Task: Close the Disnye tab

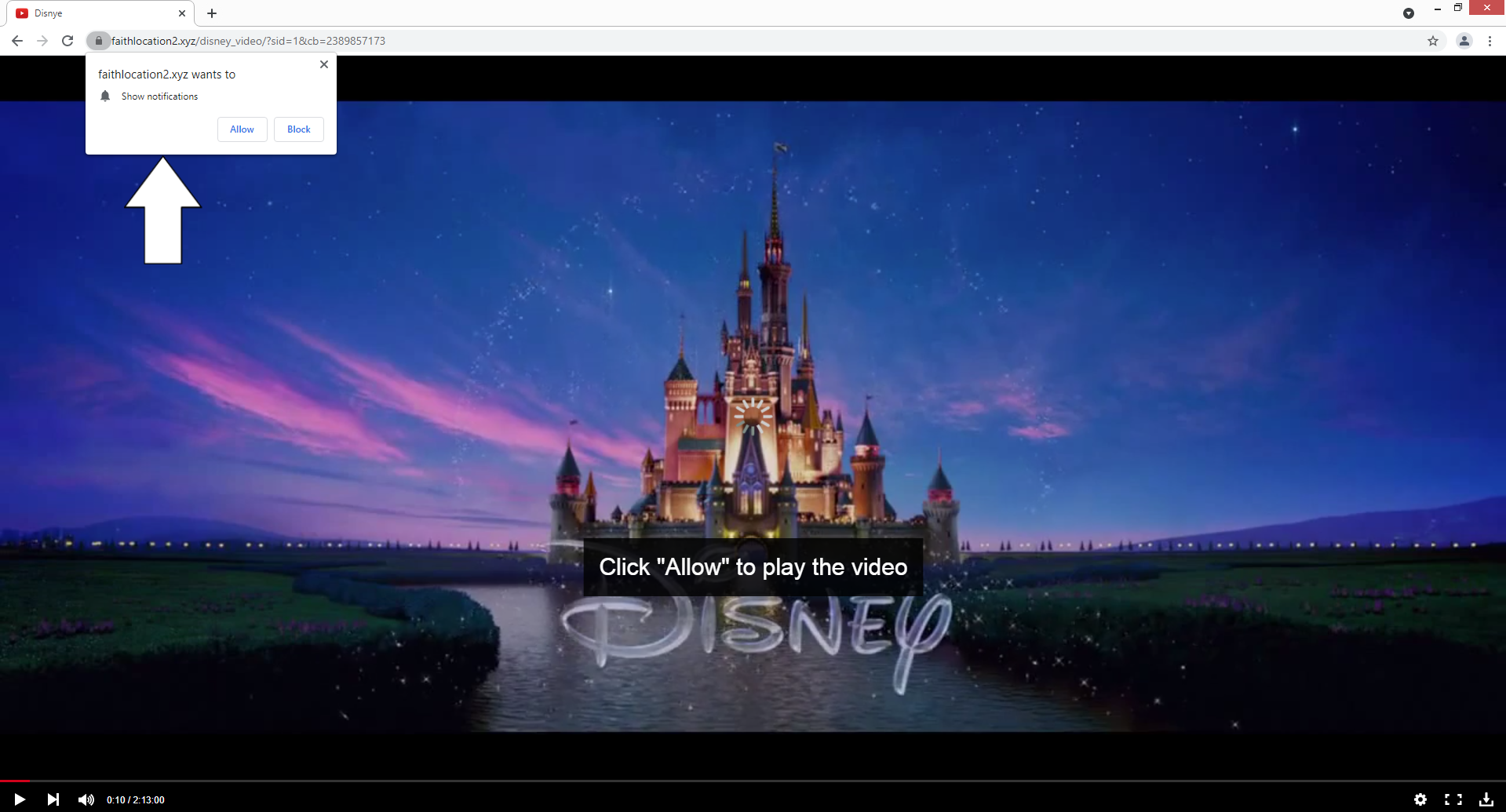Action: point(182,13)
